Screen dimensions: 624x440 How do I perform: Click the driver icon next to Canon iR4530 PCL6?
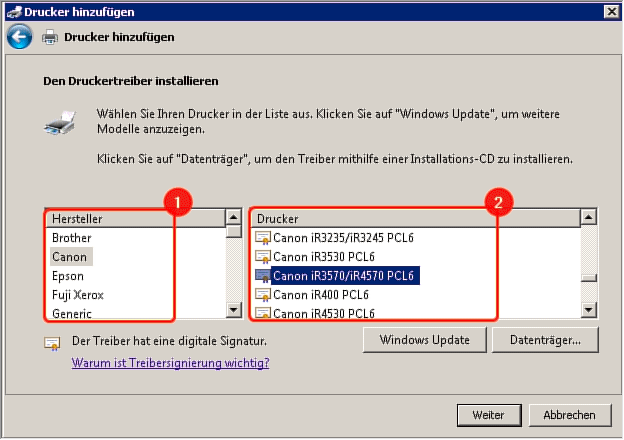pos(263,313)
